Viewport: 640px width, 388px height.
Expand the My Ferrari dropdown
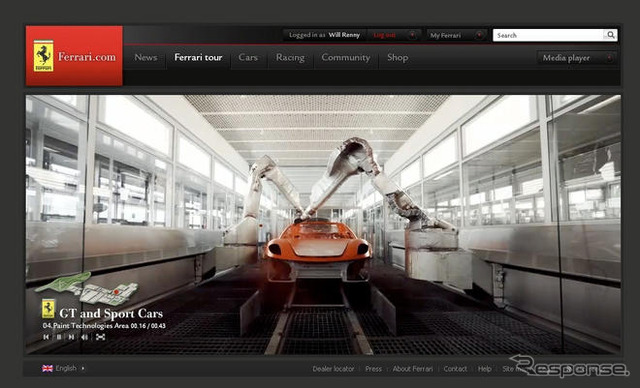479,35
